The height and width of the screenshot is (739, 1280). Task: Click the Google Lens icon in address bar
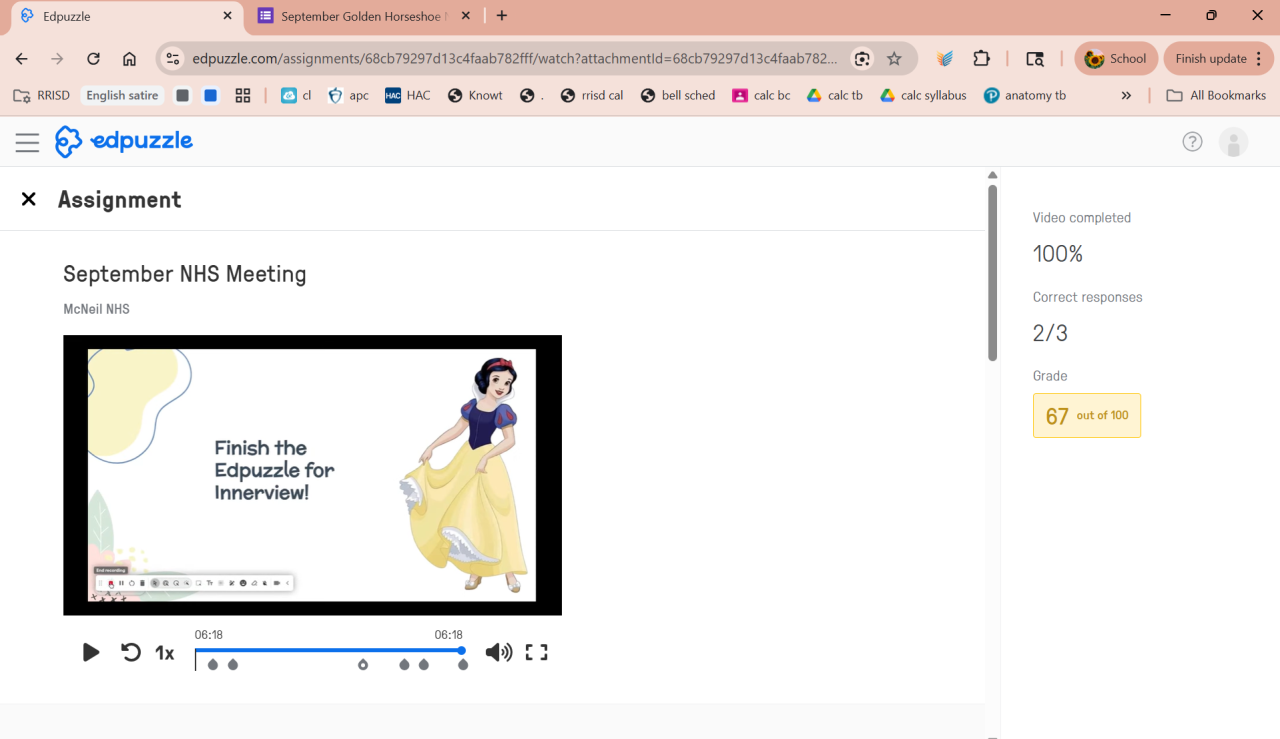click(x=862, y=59)
